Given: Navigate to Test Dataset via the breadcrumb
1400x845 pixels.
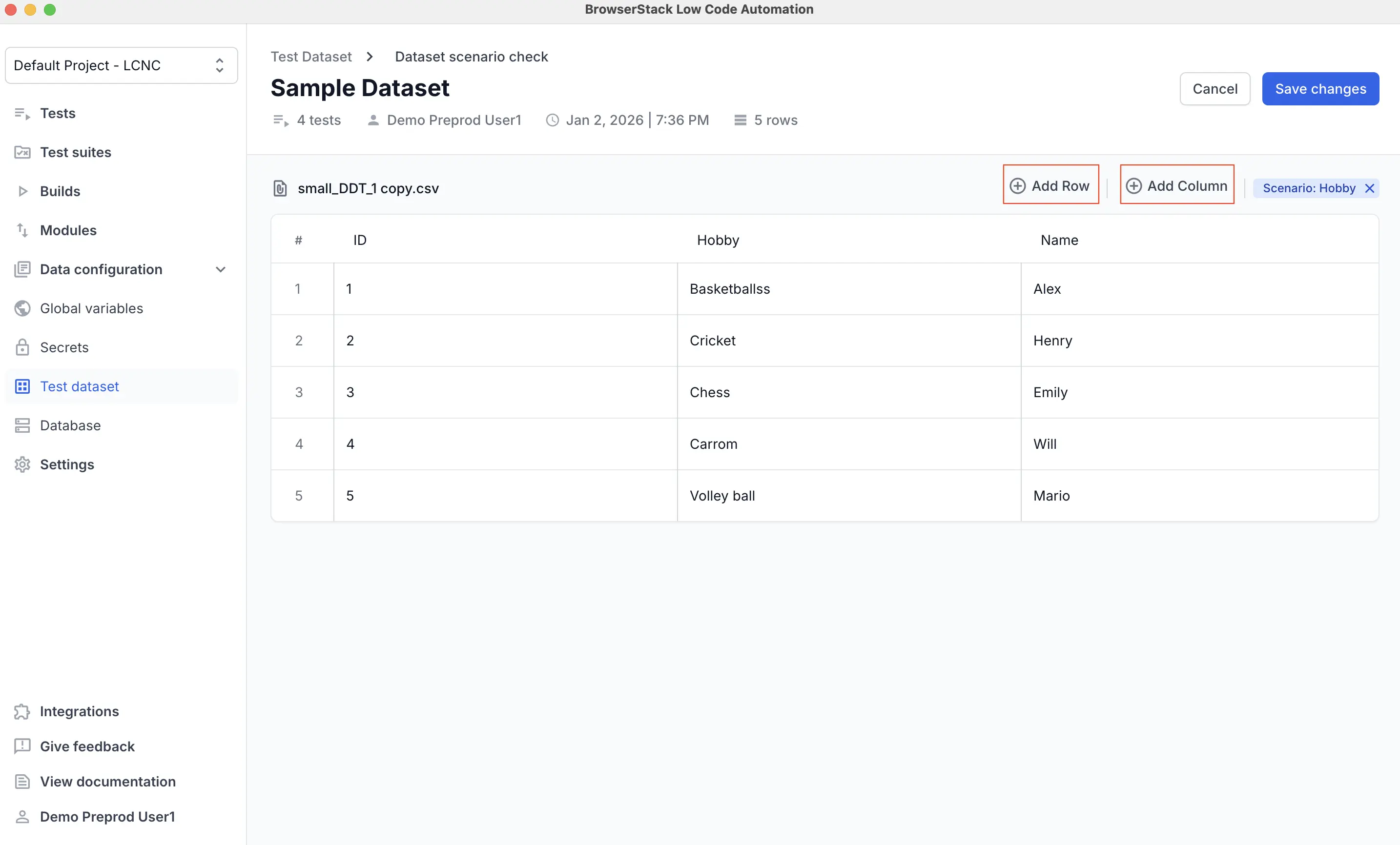Looking at the screenshot, I should 311,56.
